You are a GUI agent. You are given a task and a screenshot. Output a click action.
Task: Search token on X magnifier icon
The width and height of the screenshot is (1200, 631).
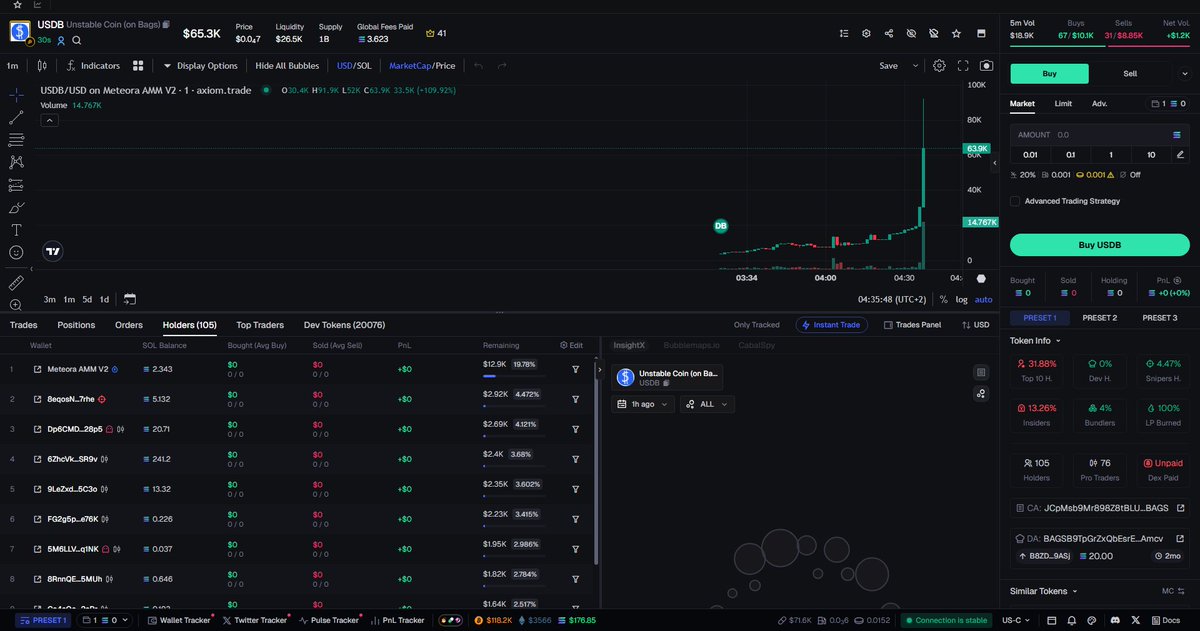(x=76, y=41)
